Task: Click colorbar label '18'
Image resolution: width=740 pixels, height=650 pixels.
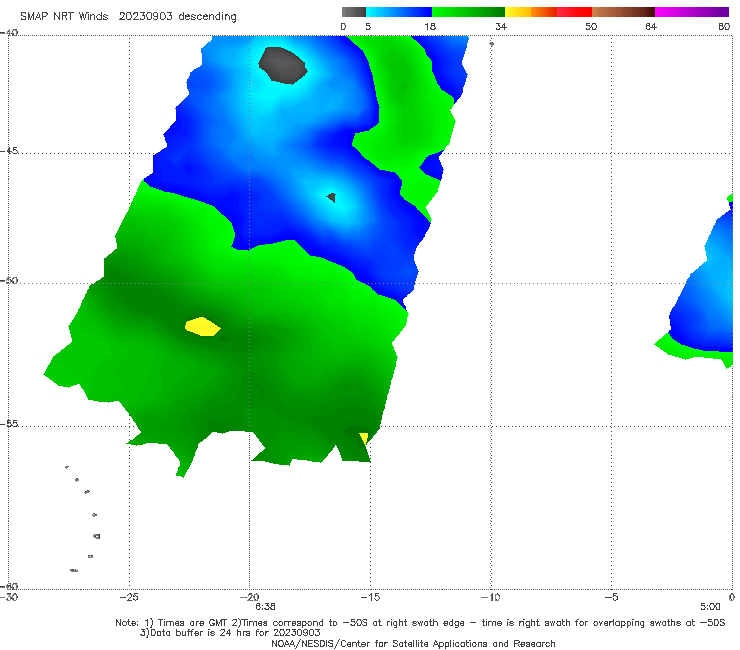Action: 430,27
